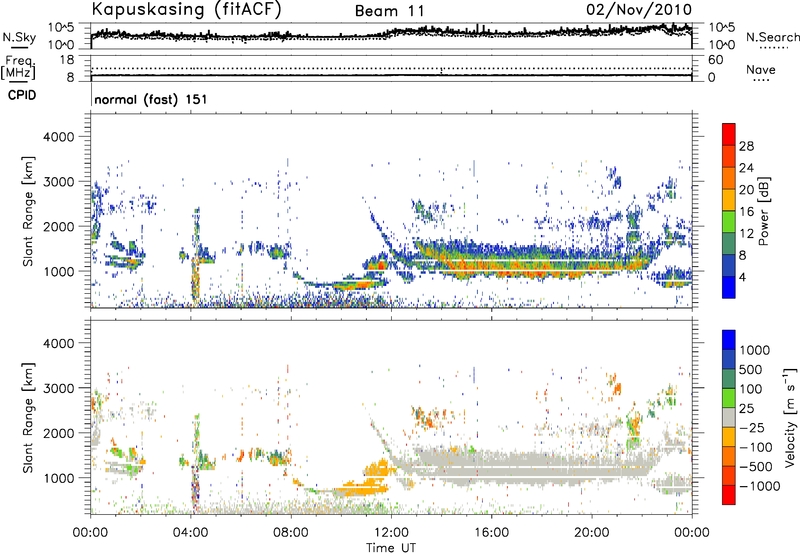Viewport: 800px width, 554px height.
Task: Click the 'Velocity [m s-1]' colorbar label
Action: coord(790,417)
